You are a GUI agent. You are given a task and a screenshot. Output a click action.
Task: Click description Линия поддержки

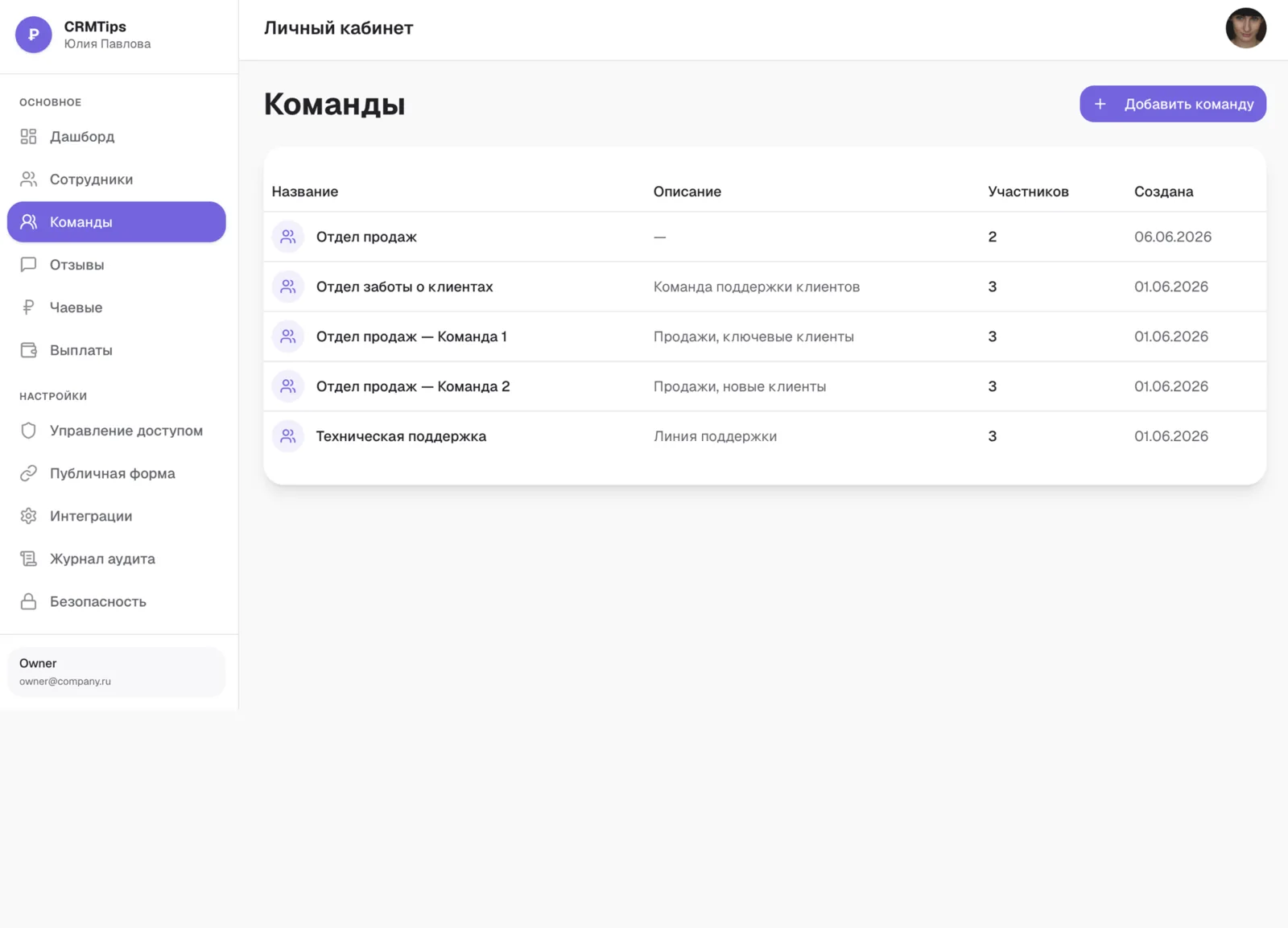tap(715, 436)
